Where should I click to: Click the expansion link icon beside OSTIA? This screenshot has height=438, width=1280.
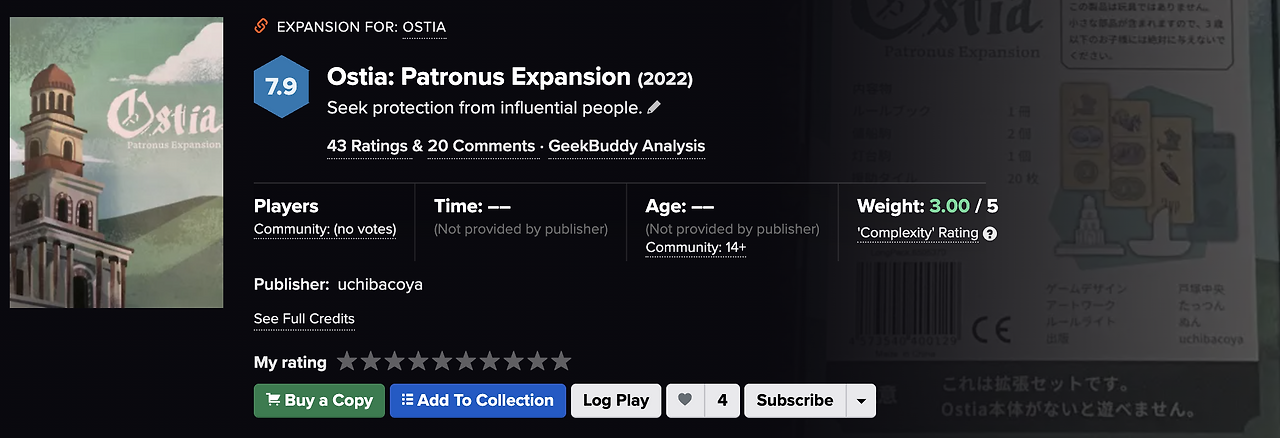click(x=262, y=26)
